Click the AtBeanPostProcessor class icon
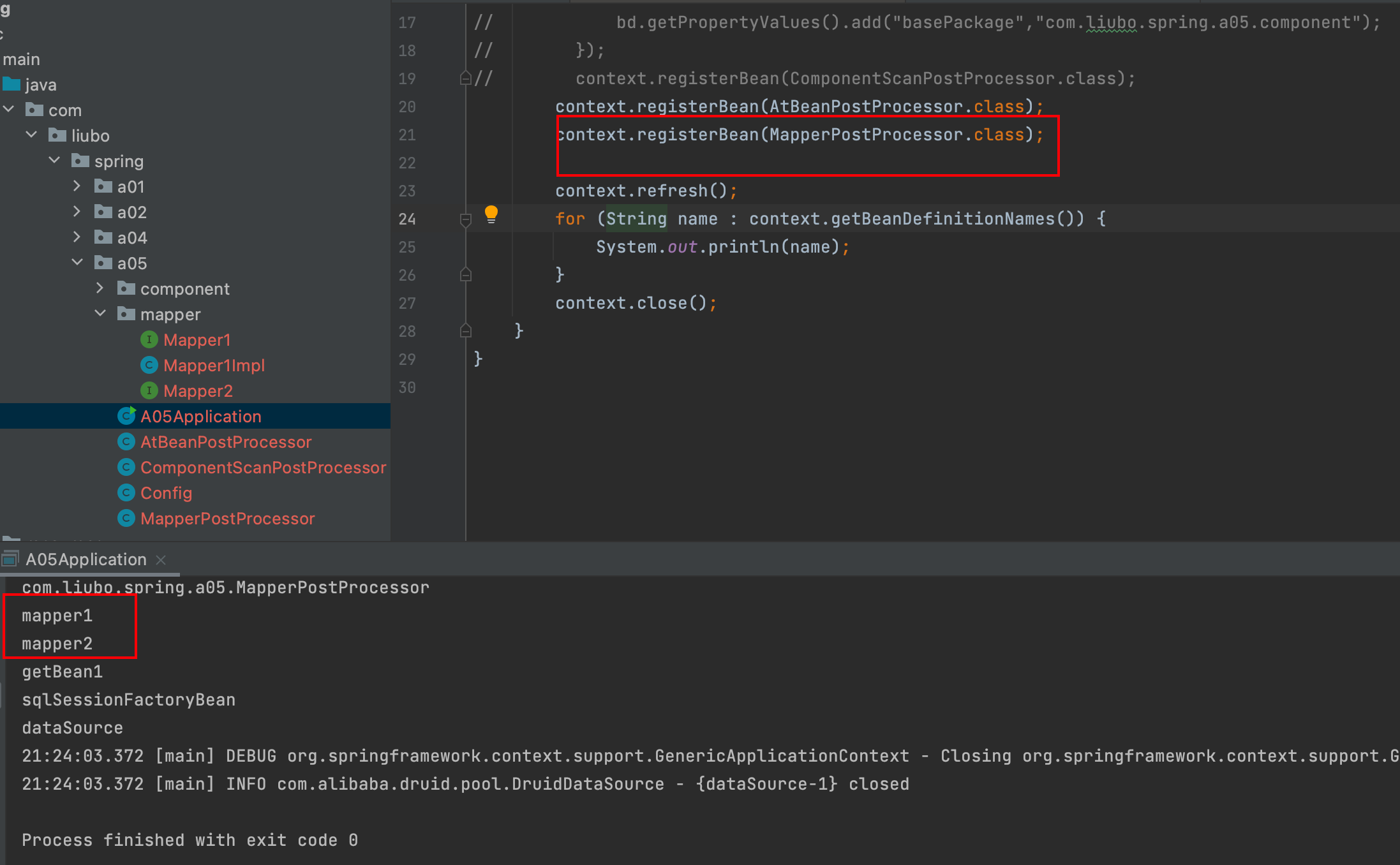This screenshot has width=1400, height=865. [126, 441]
